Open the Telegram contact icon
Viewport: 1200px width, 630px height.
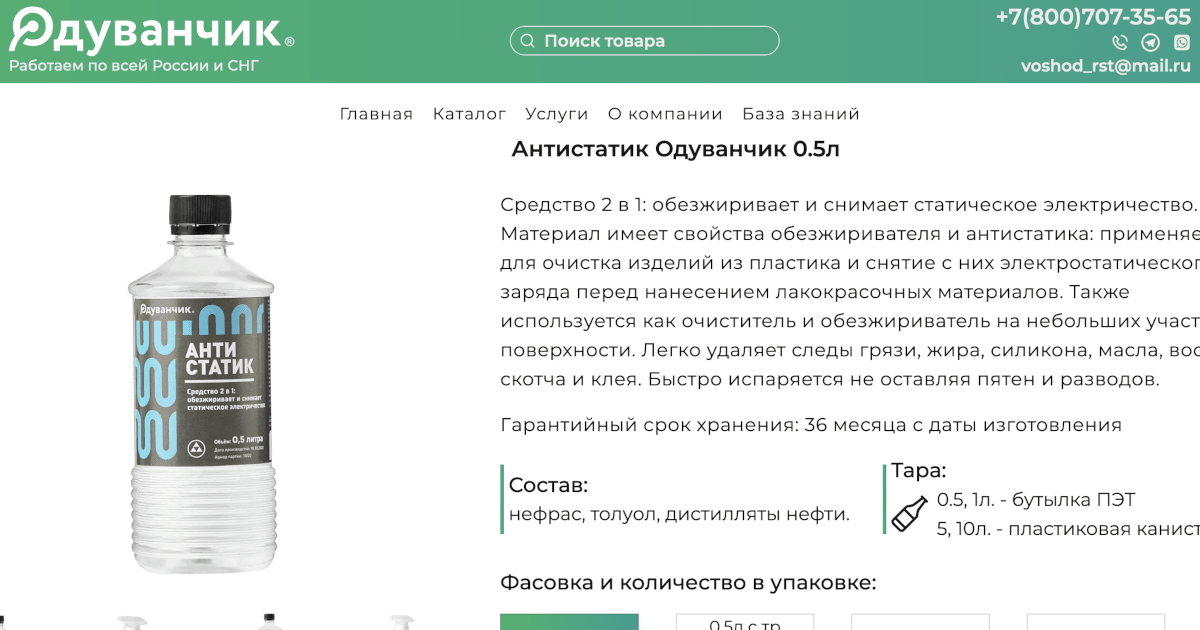pos(1151,43)
